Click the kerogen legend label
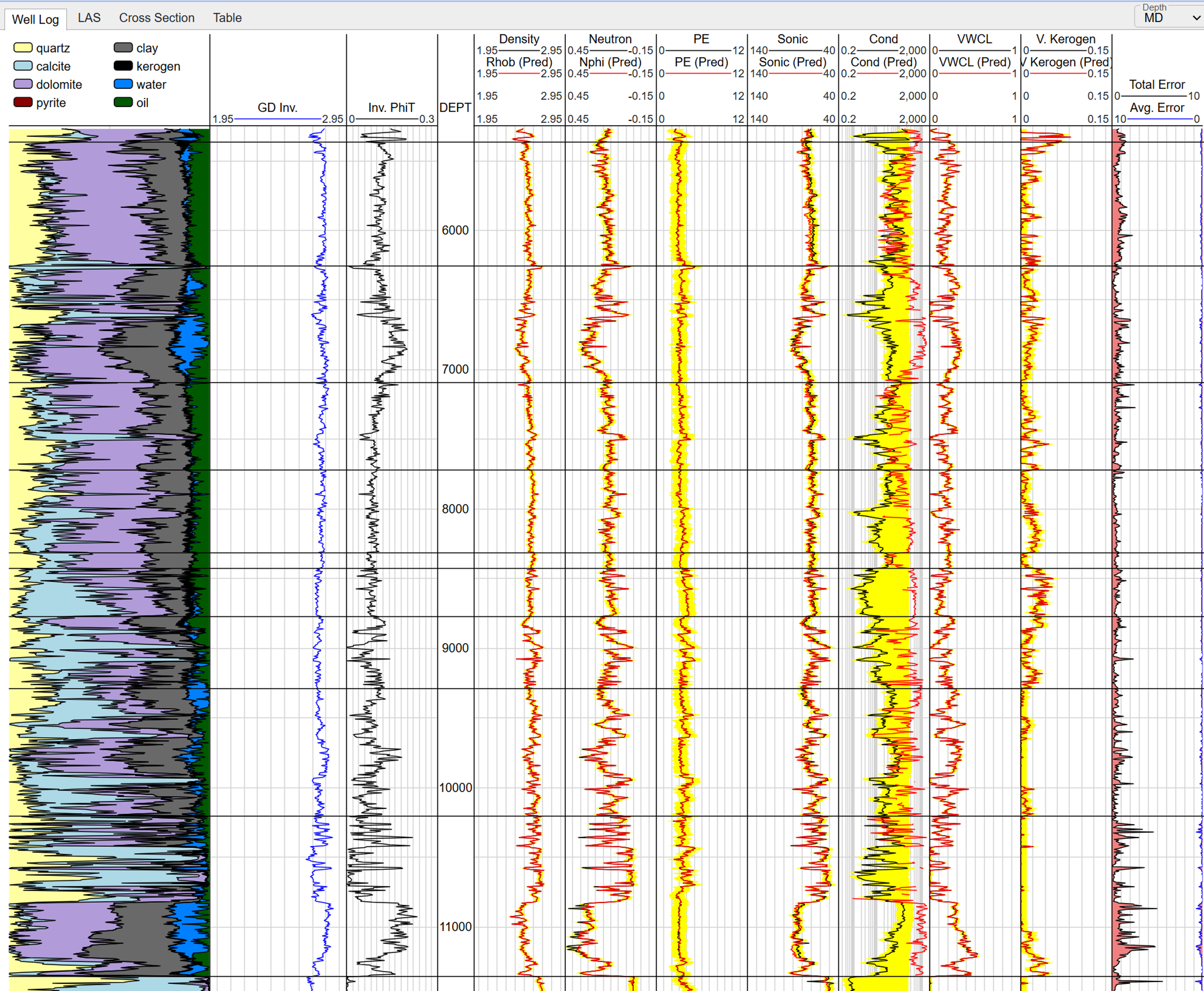Image resolution: width=1204 pixels, height=991 pixels. click(x=158, y=66)
